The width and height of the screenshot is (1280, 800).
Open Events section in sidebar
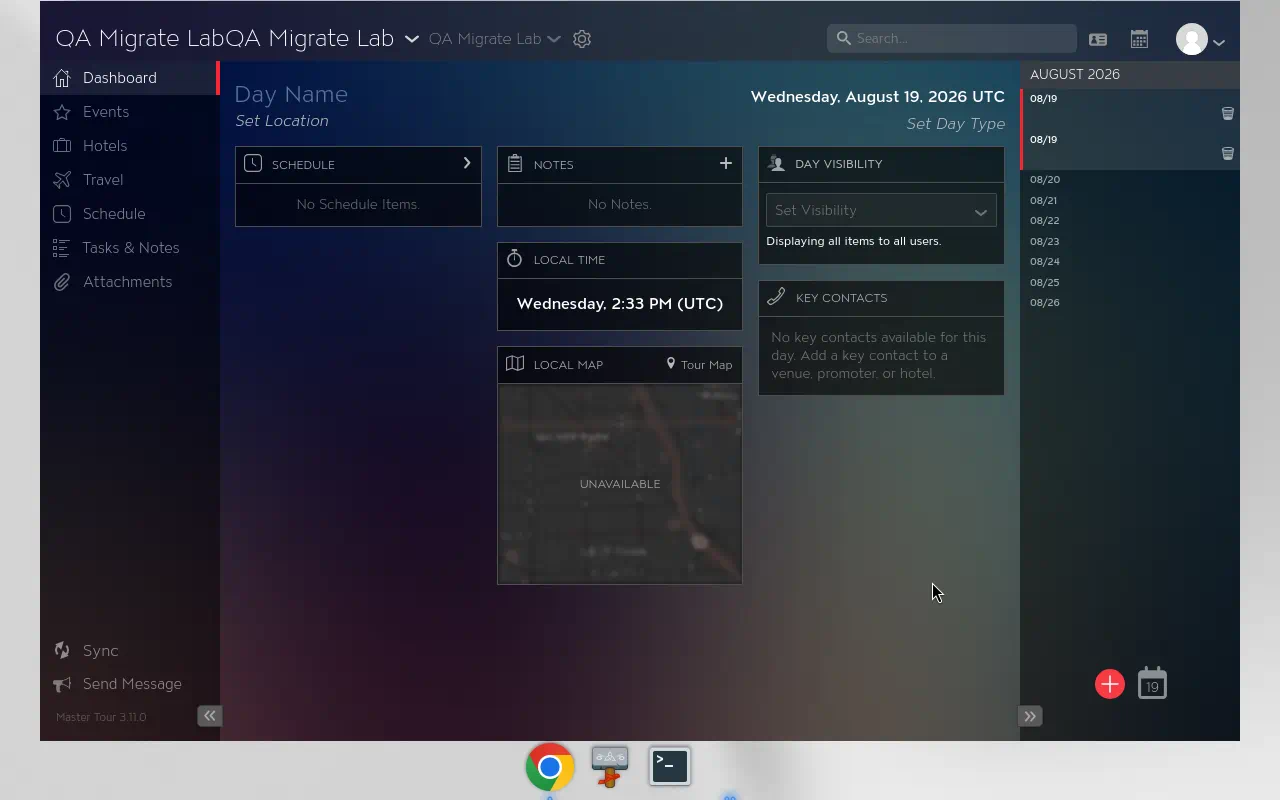coord(128,112)
